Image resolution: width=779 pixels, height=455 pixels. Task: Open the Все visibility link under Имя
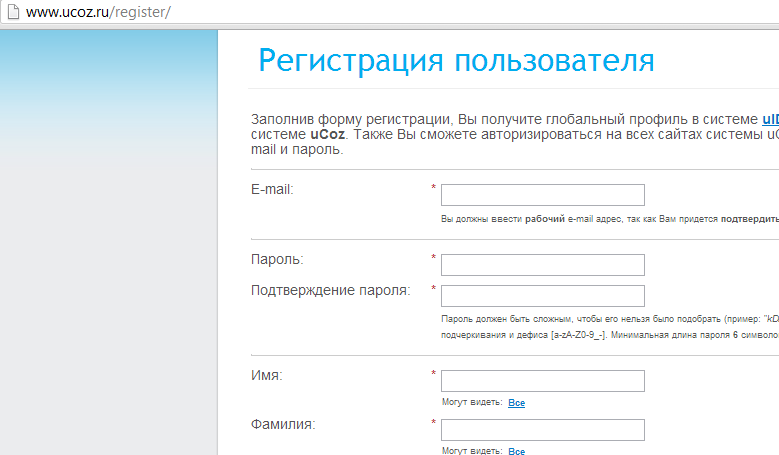point(516,403)
